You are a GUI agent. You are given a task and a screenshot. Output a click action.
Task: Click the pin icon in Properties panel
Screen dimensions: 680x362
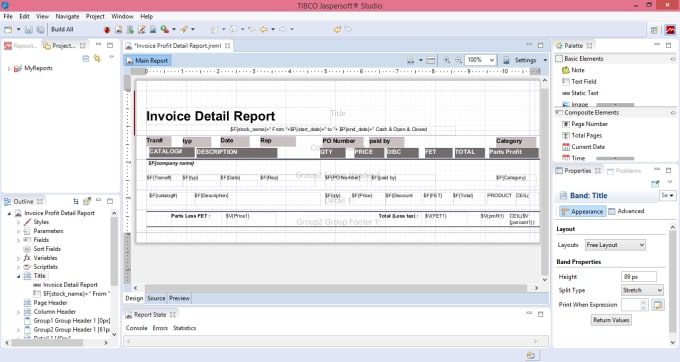[x=655, y=183]
